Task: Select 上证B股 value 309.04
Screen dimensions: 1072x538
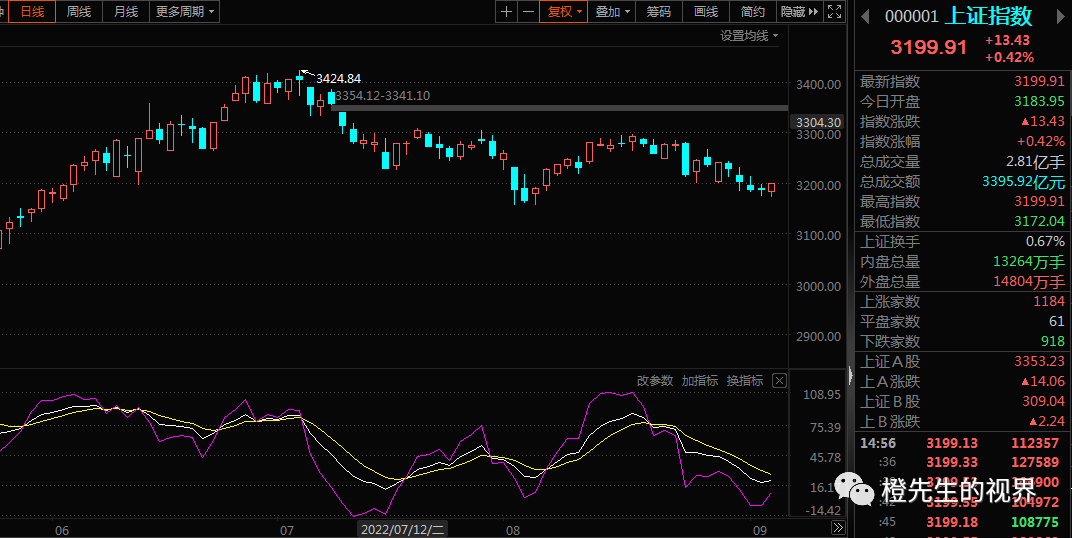Action: point(1044,401)
